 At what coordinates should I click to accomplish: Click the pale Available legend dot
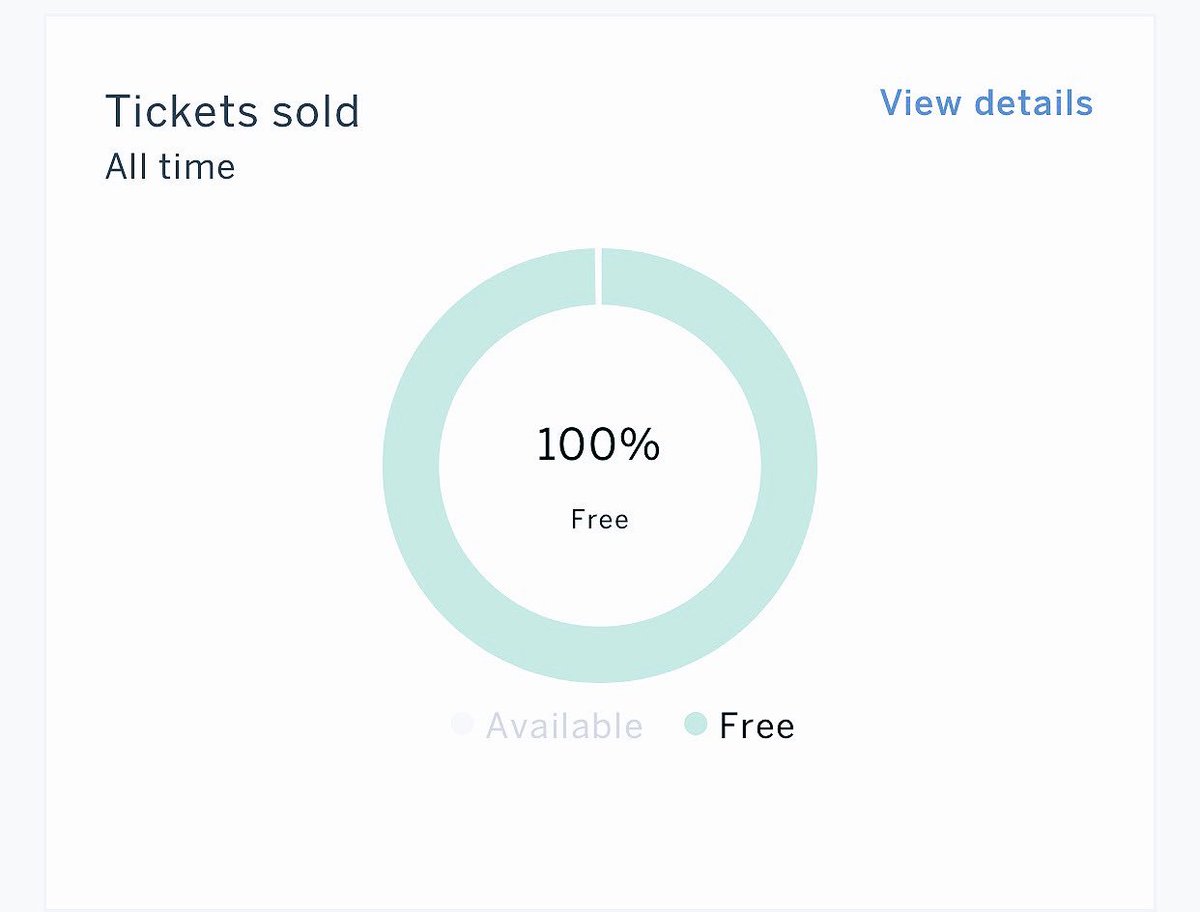click(x=462, y=723)
